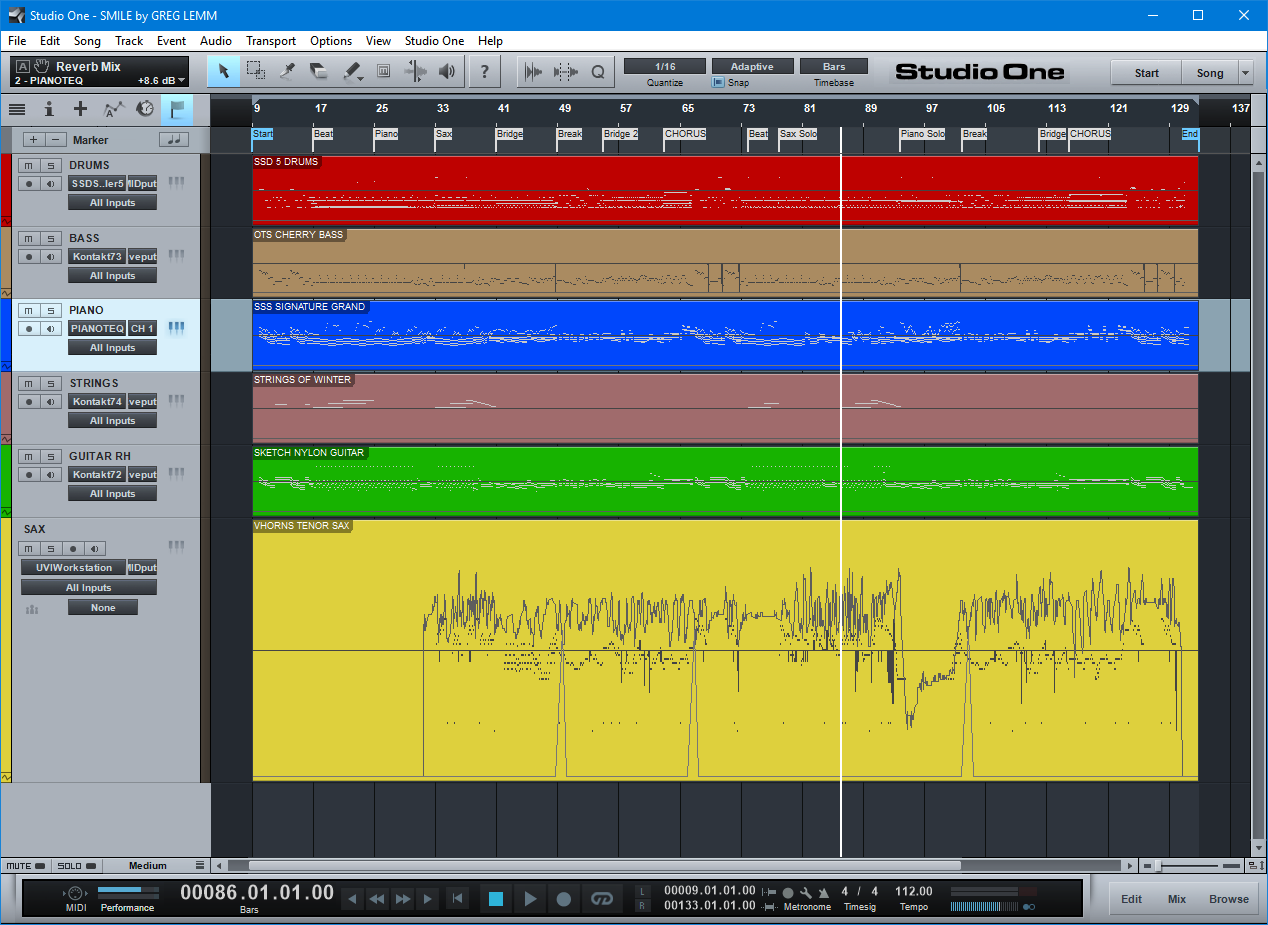Click the timebase notes icon on Marker track
1268x925 pixels.
coord(174,140)
